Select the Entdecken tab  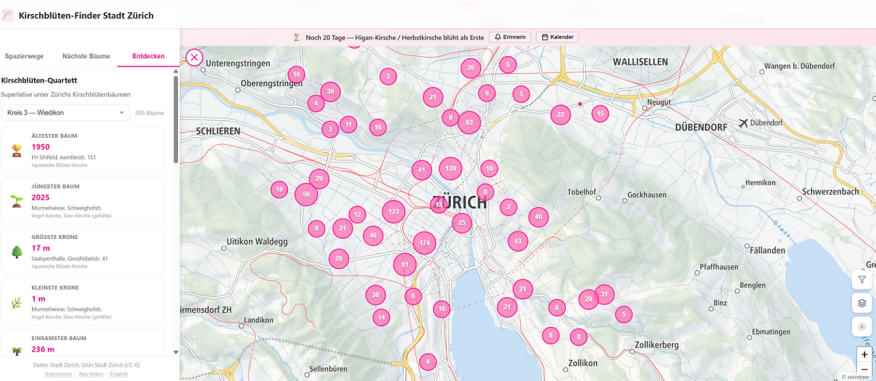pos(148,56)
